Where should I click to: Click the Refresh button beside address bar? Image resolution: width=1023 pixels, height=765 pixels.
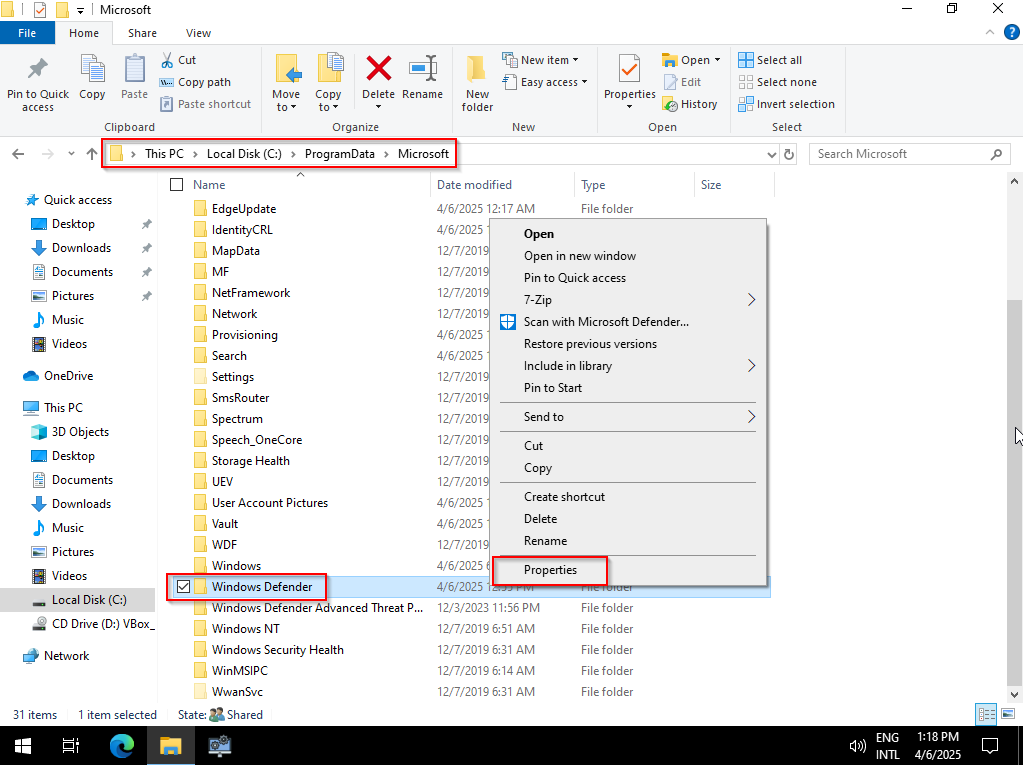789,154
